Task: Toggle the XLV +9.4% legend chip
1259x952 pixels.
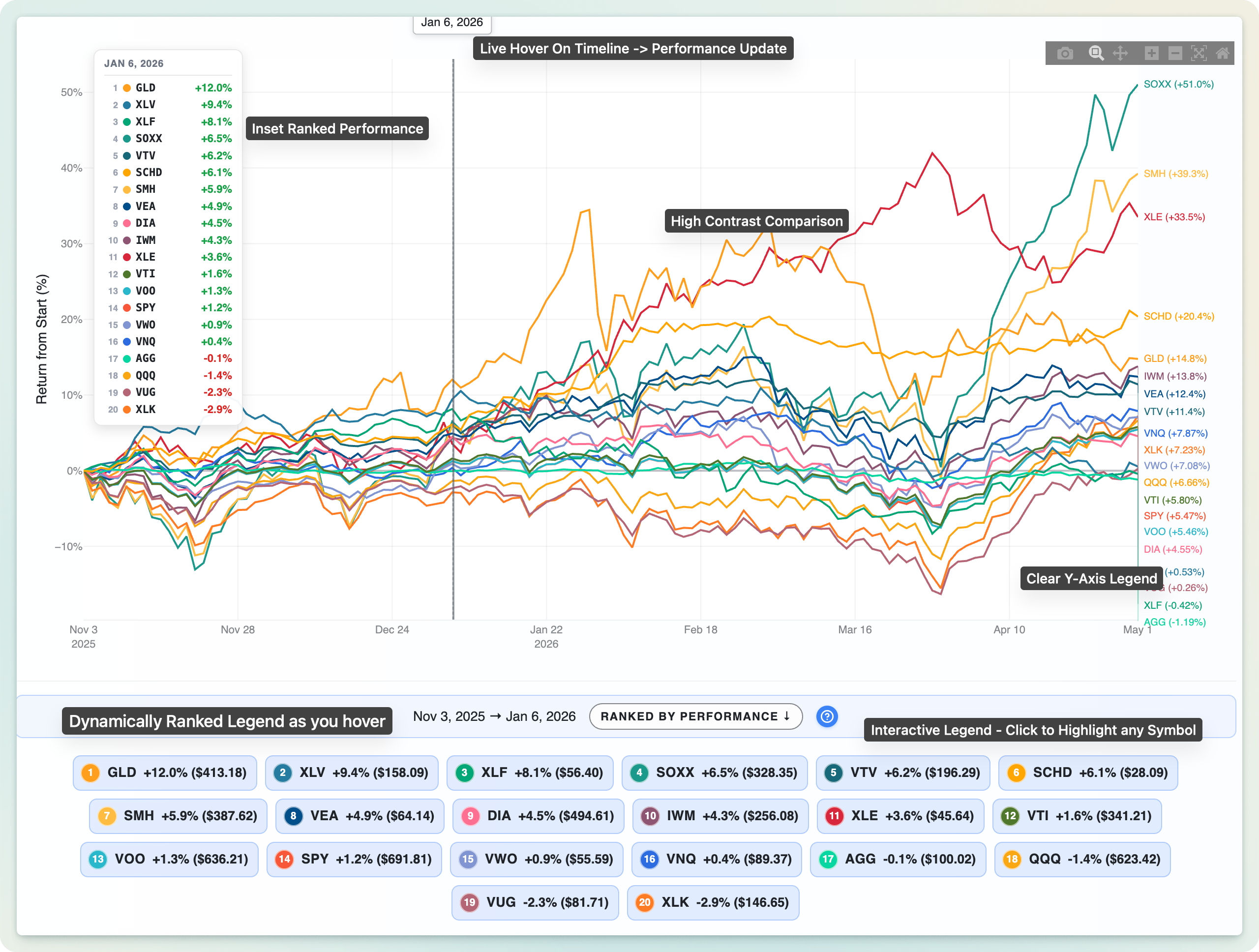Action: click(352, 772)
